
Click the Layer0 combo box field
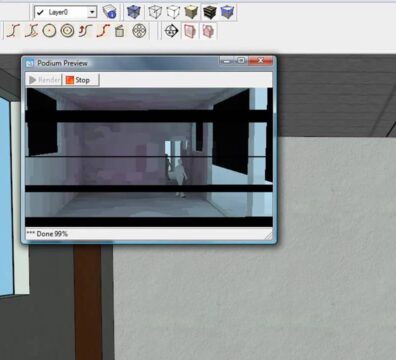(x=65, y=12)
